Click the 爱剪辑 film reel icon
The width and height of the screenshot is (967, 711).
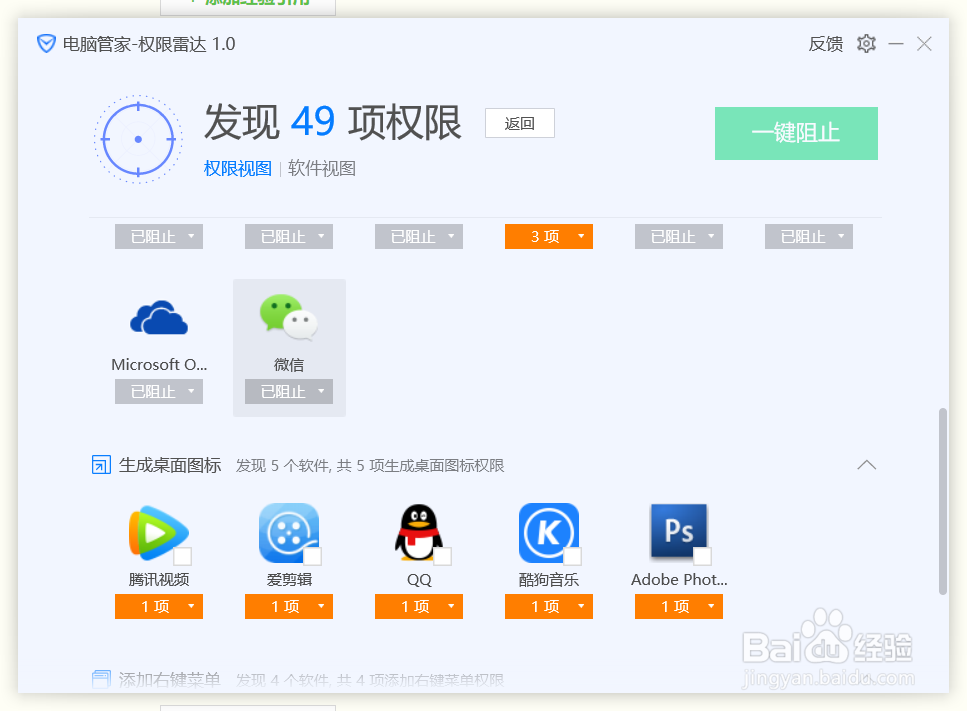click(289, 533)
